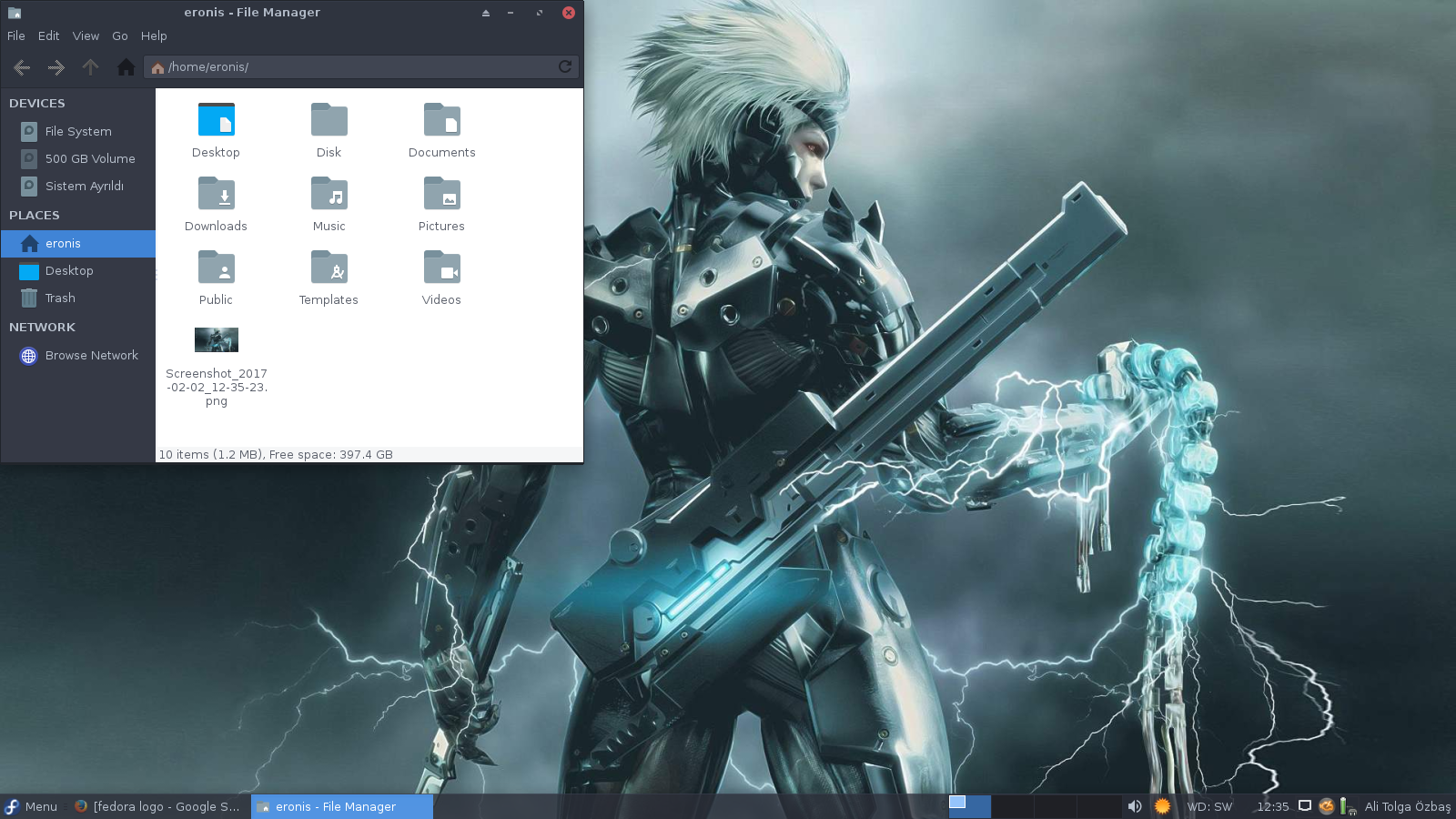The width and height of the screenshot is (1456, 819).
Task: Open the File menu
Action: (x=16, y=35)
